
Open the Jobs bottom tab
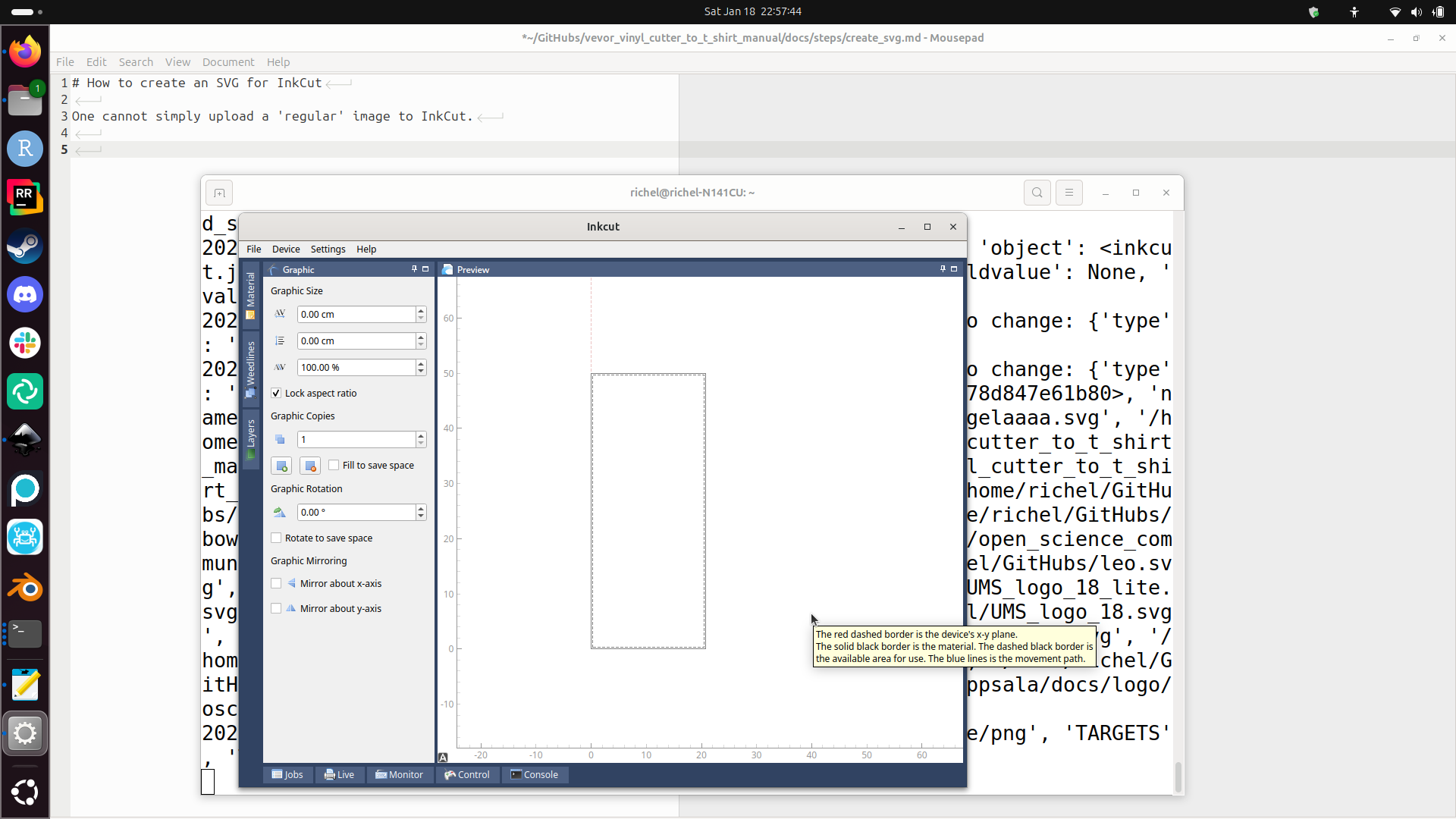pos(287,774)
